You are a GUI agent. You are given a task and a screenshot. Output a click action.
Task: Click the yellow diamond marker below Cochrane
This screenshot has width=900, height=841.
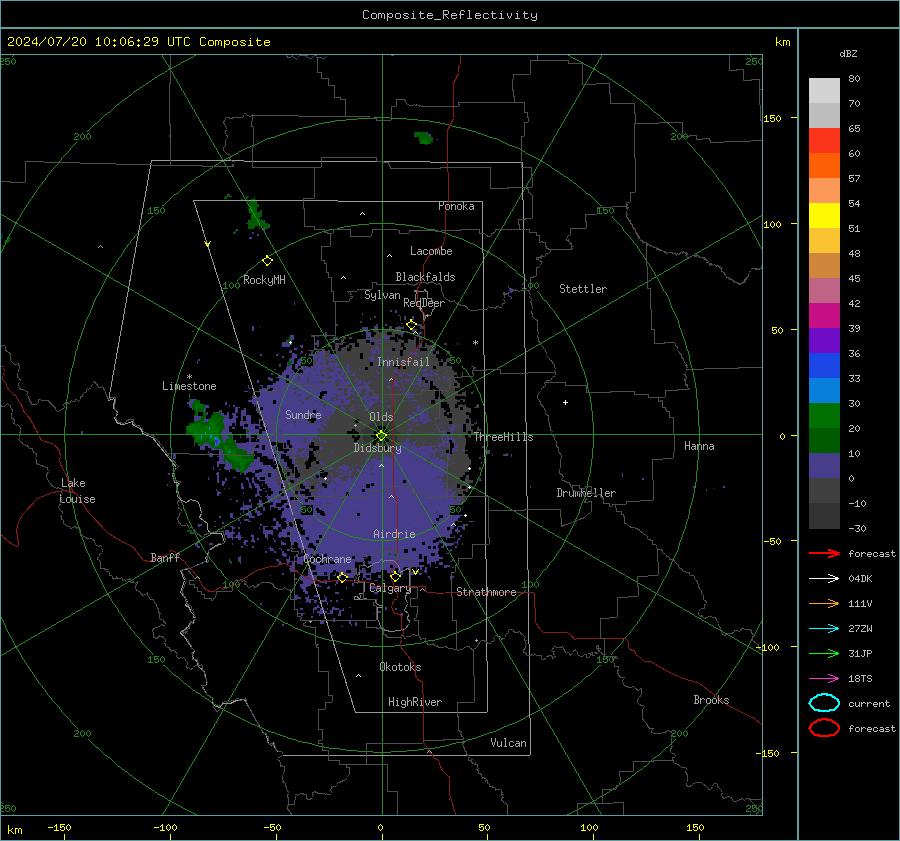pos(342,578)
